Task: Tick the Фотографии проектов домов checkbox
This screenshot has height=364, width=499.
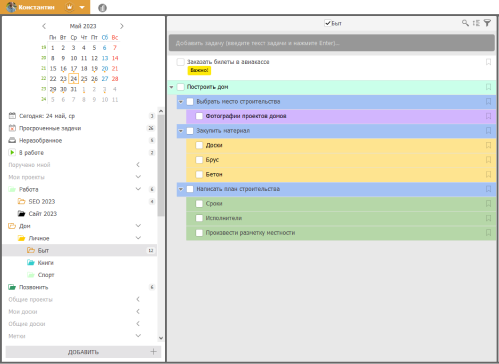Action: pyautogui.click(x=199, y=116)
